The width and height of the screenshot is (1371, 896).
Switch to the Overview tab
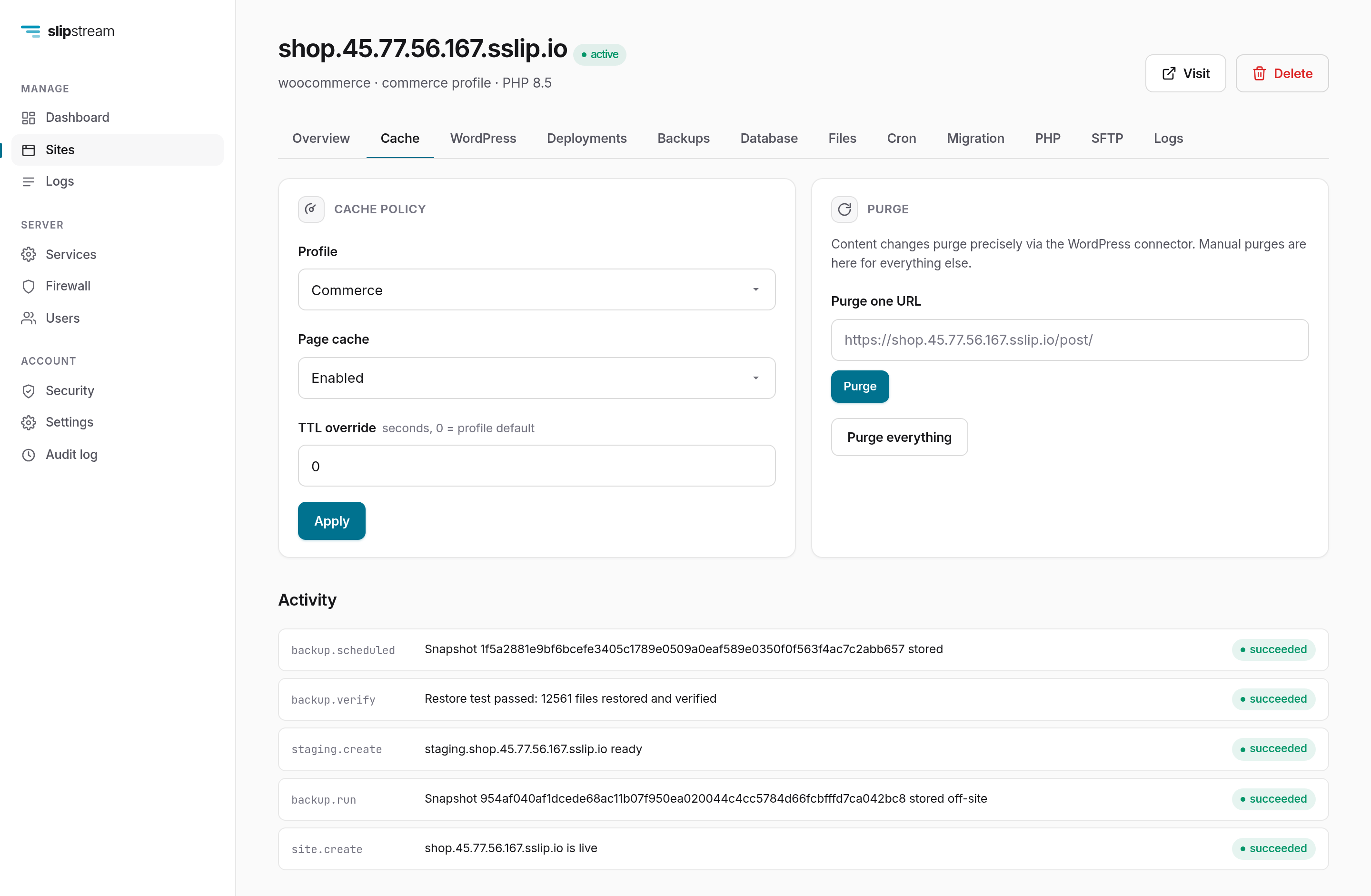click(x=321, y=138)
